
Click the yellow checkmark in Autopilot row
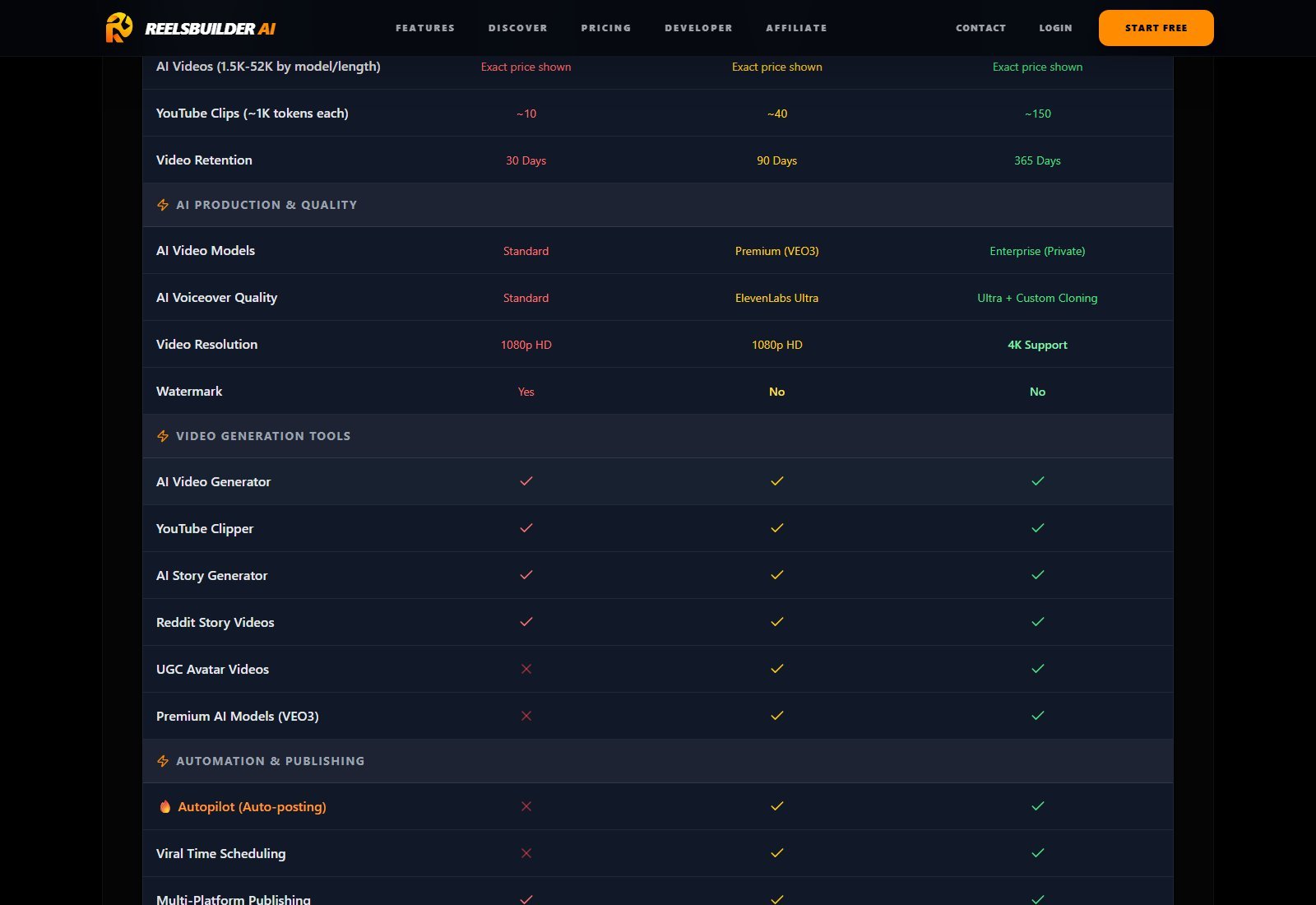tap(777, 805)
